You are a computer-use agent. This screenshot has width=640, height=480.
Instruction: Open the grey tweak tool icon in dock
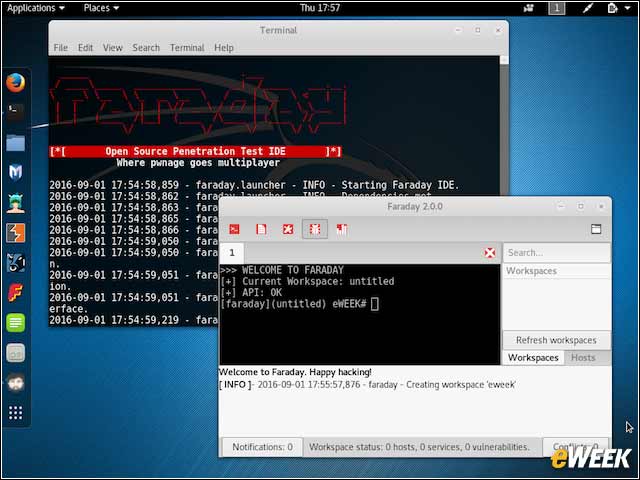(16, 353)
